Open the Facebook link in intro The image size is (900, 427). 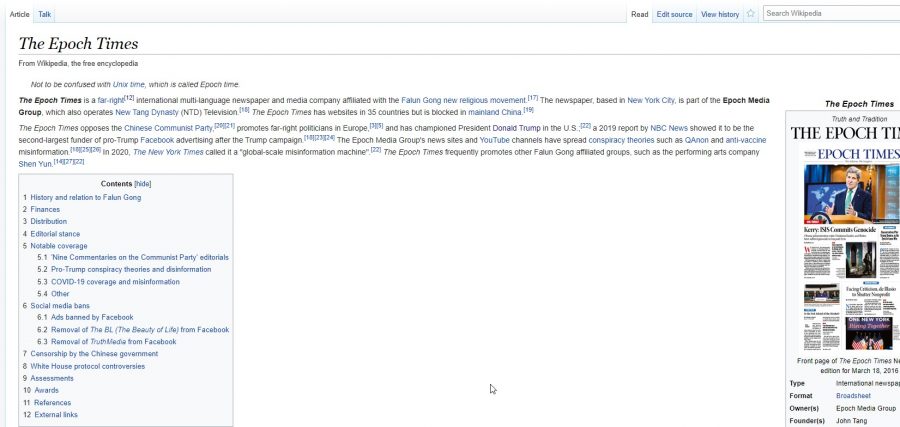tap(157, 141)
